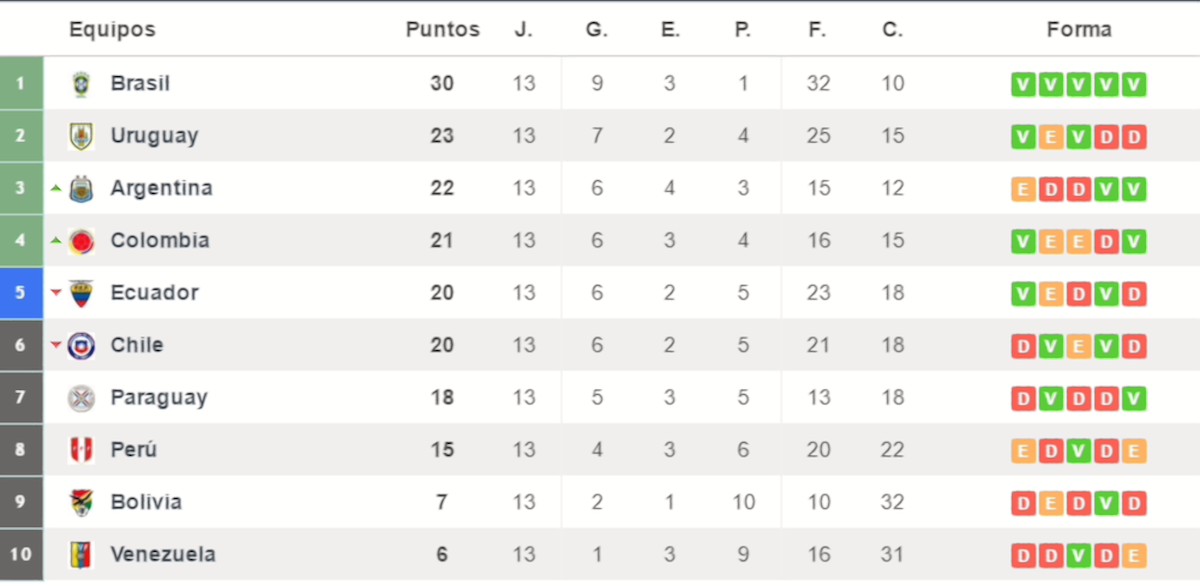The height and width of the screenshot is (586, 1200).
Task: Click the Equipos column header
Action: click(112, 30)
